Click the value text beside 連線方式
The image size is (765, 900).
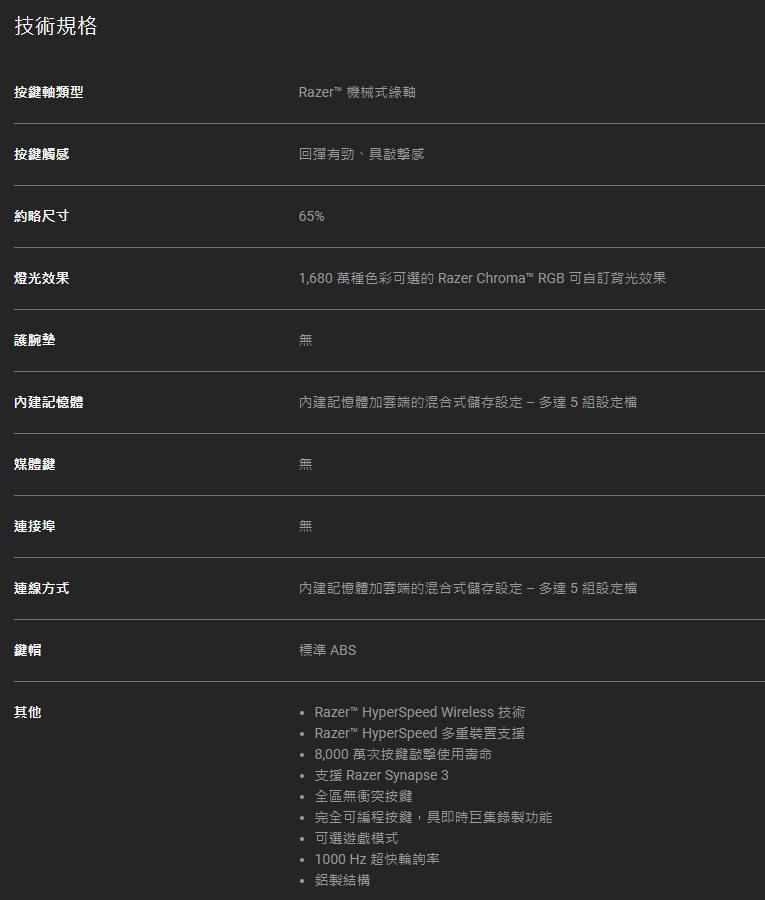(x=467, y=588)
